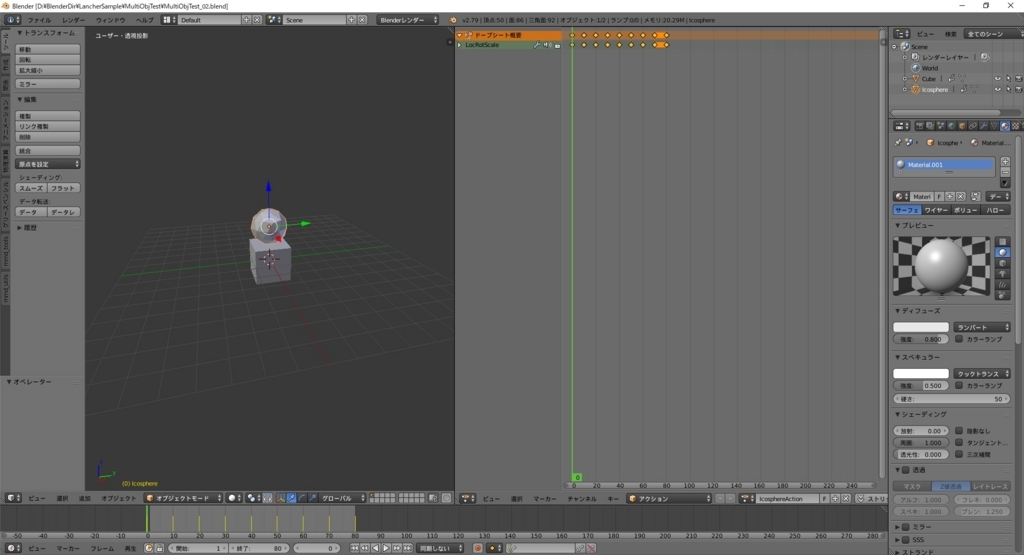Screen dimensions: 1024x555
Task: Open the Render properties tab icon
Action: [920, 126]
